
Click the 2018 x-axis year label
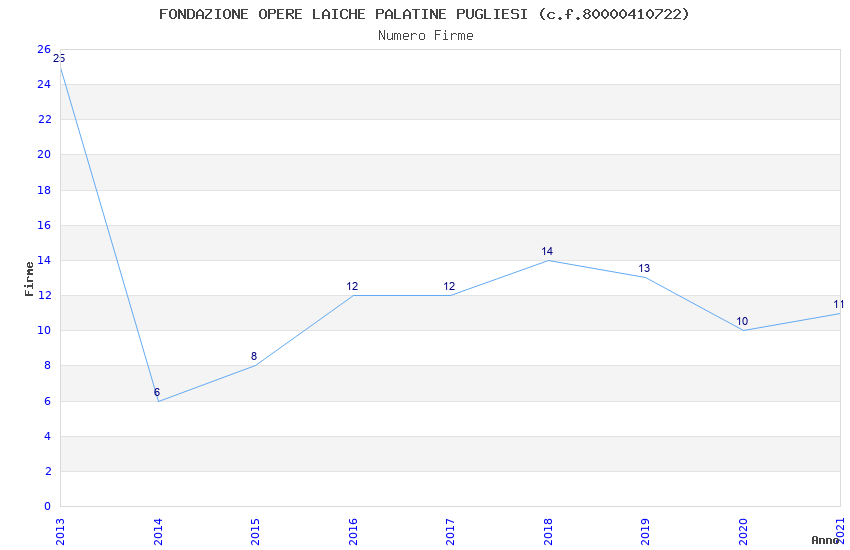click(x=548, y=532)
